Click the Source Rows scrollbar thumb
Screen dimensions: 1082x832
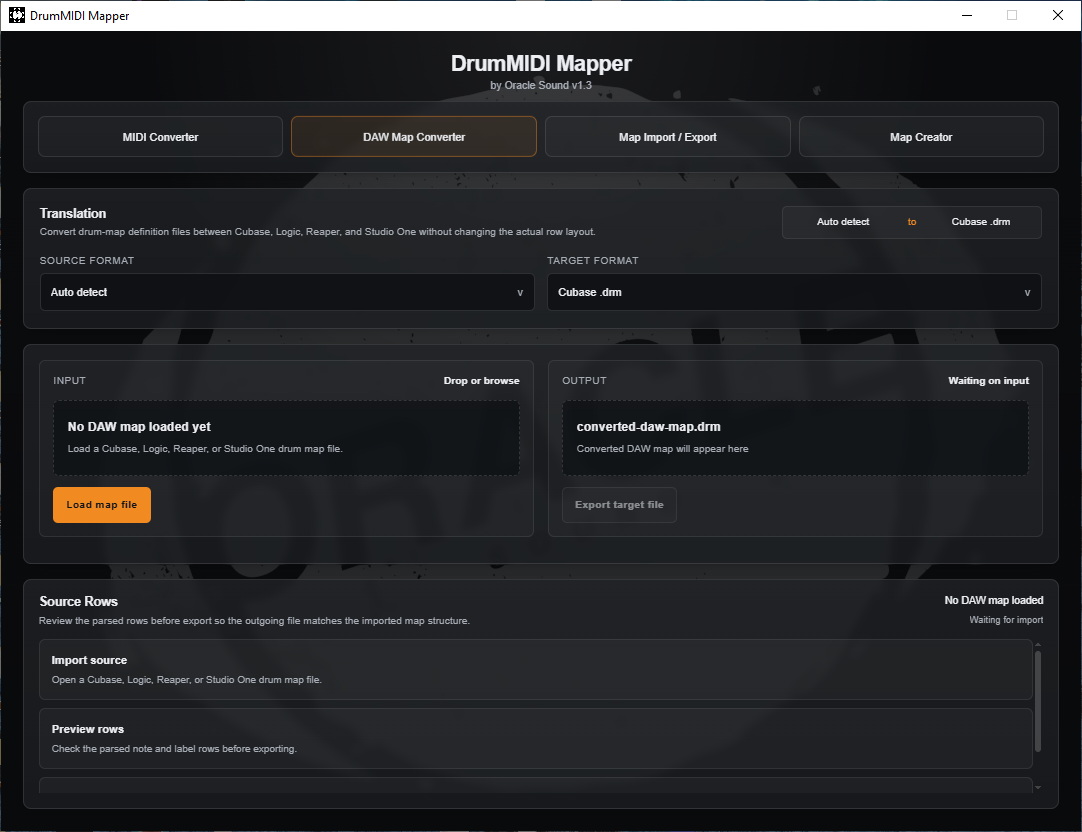1037,700
